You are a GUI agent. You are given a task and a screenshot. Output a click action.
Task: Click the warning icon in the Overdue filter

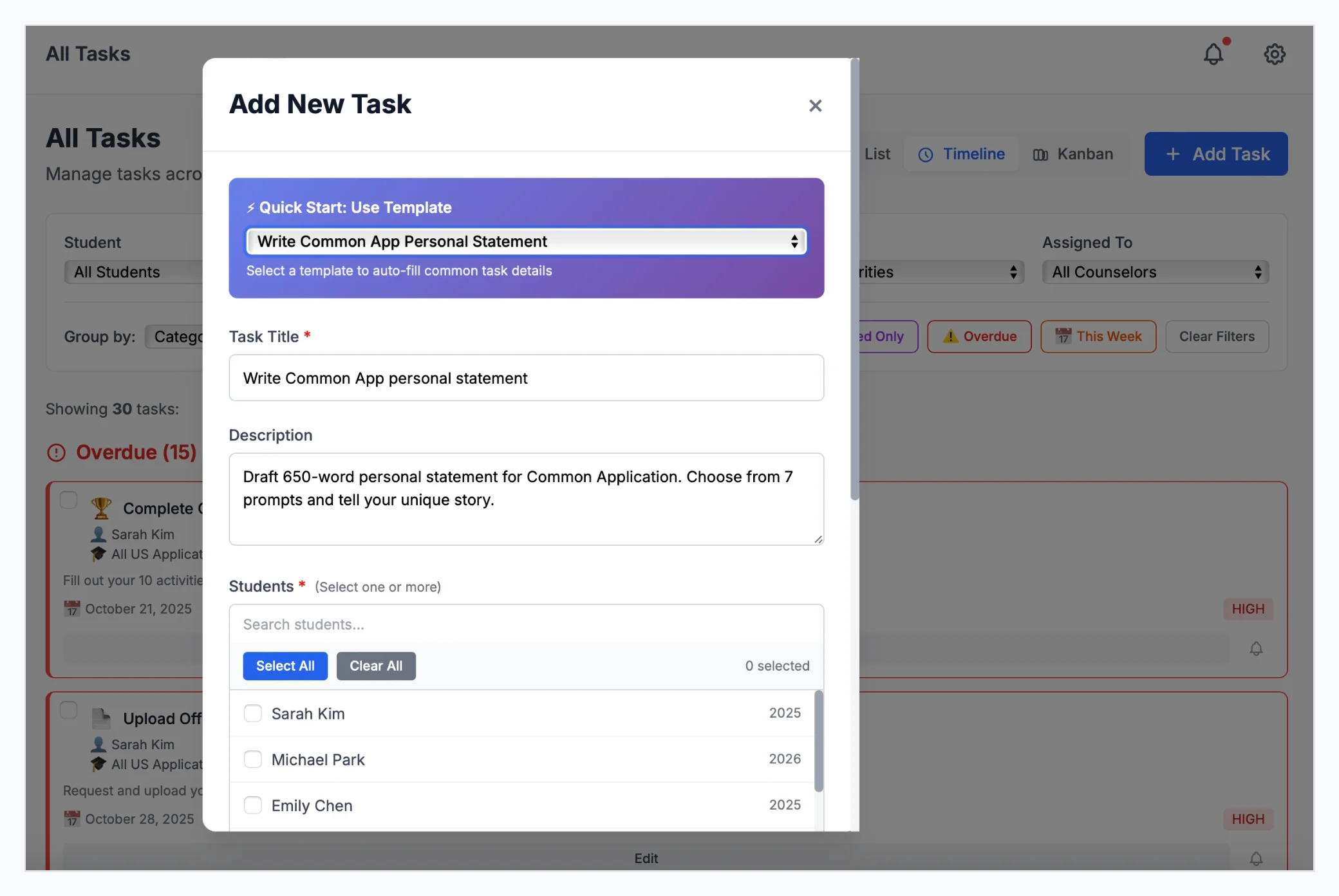point(951,336)
